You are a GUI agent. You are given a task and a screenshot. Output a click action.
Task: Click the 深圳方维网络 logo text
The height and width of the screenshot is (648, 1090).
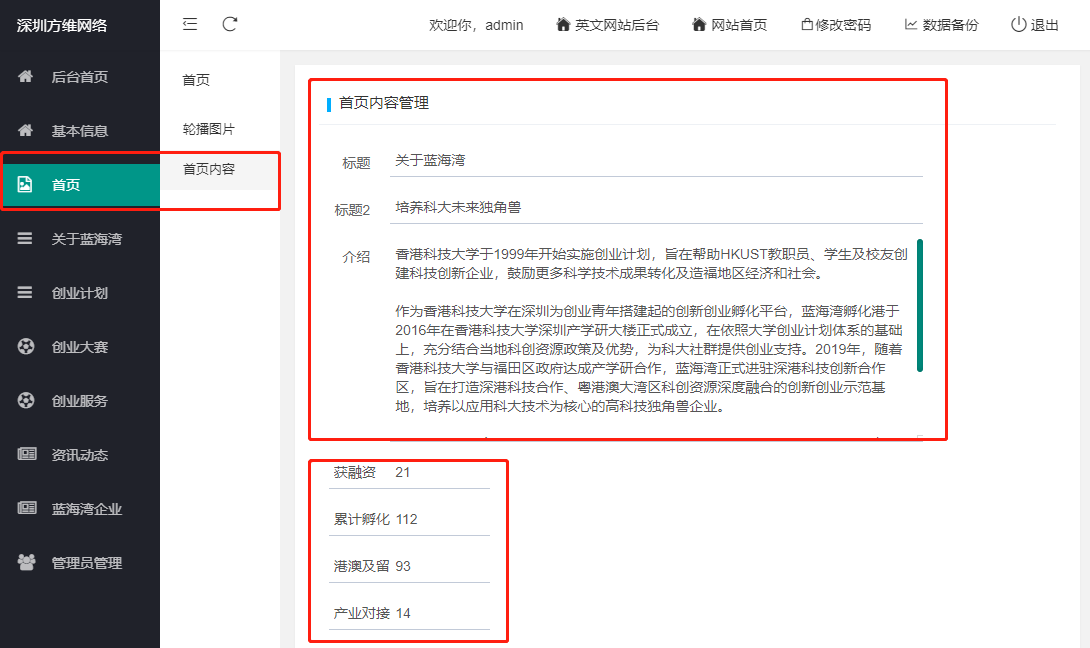tap(62, 26)
